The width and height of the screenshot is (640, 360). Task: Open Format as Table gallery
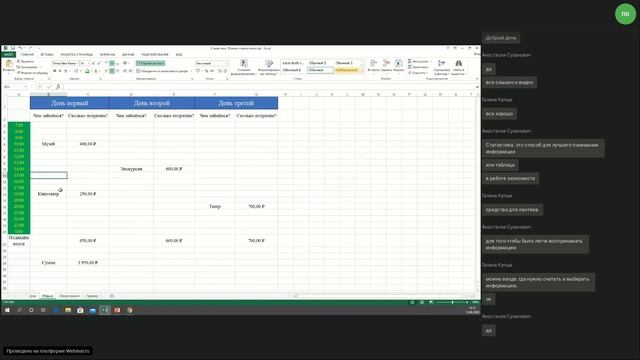(269, 67)
